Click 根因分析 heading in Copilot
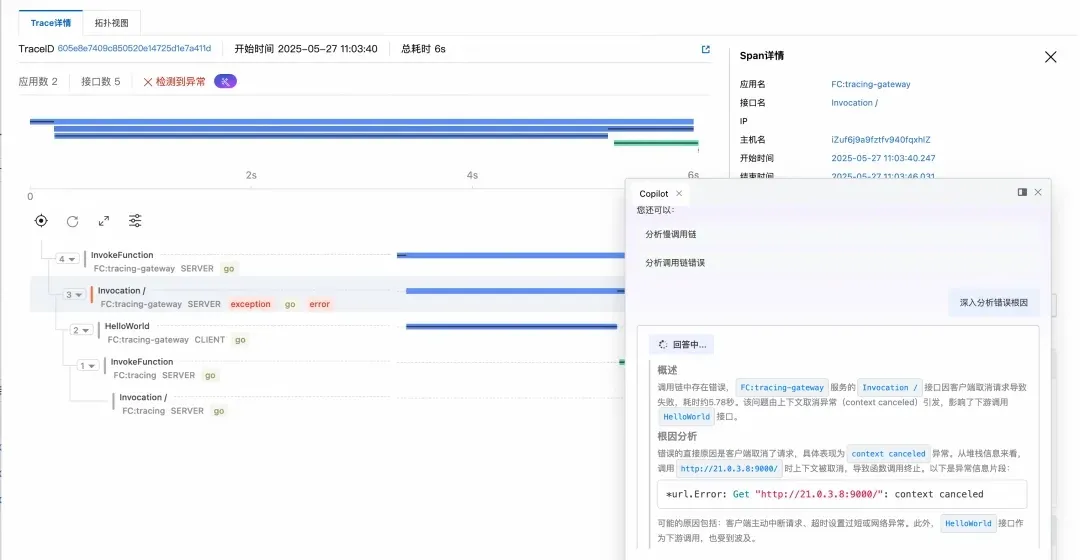 click(677, 437)
